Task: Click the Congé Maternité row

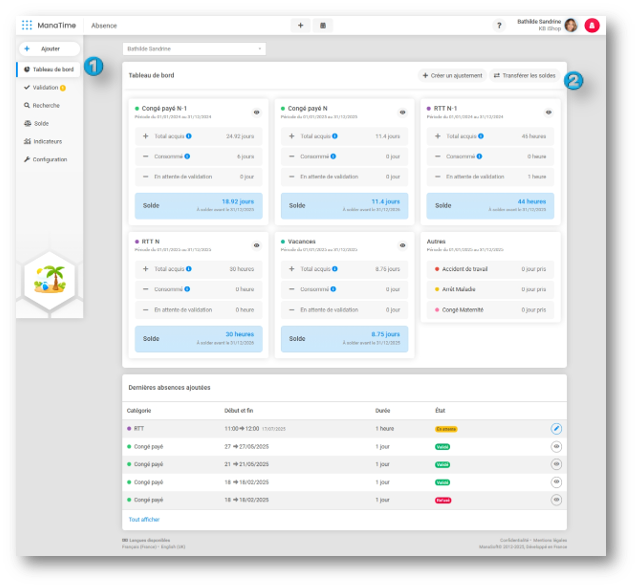Action: coord(490,310)
